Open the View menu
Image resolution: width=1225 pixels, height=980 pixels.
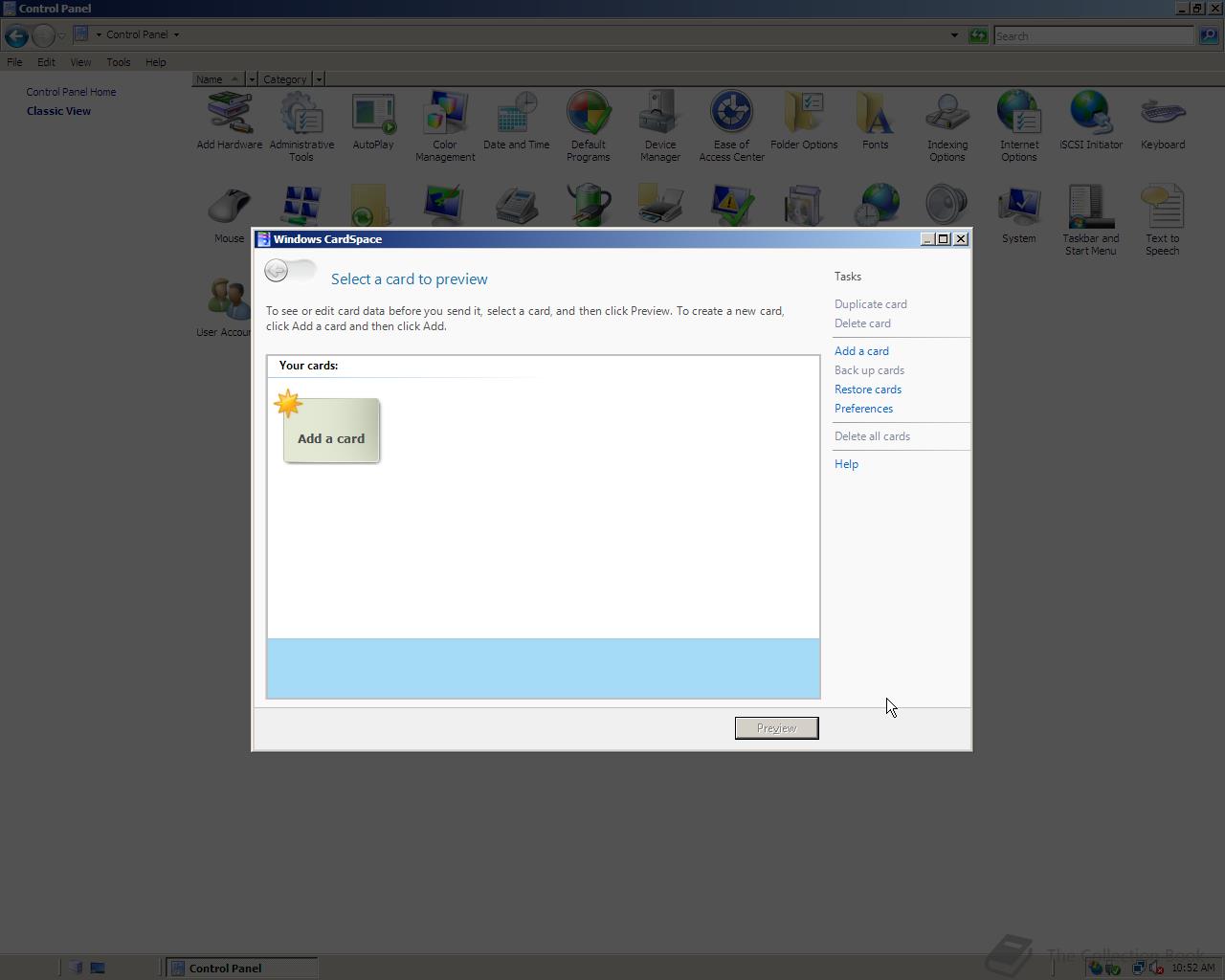point(80,62)
